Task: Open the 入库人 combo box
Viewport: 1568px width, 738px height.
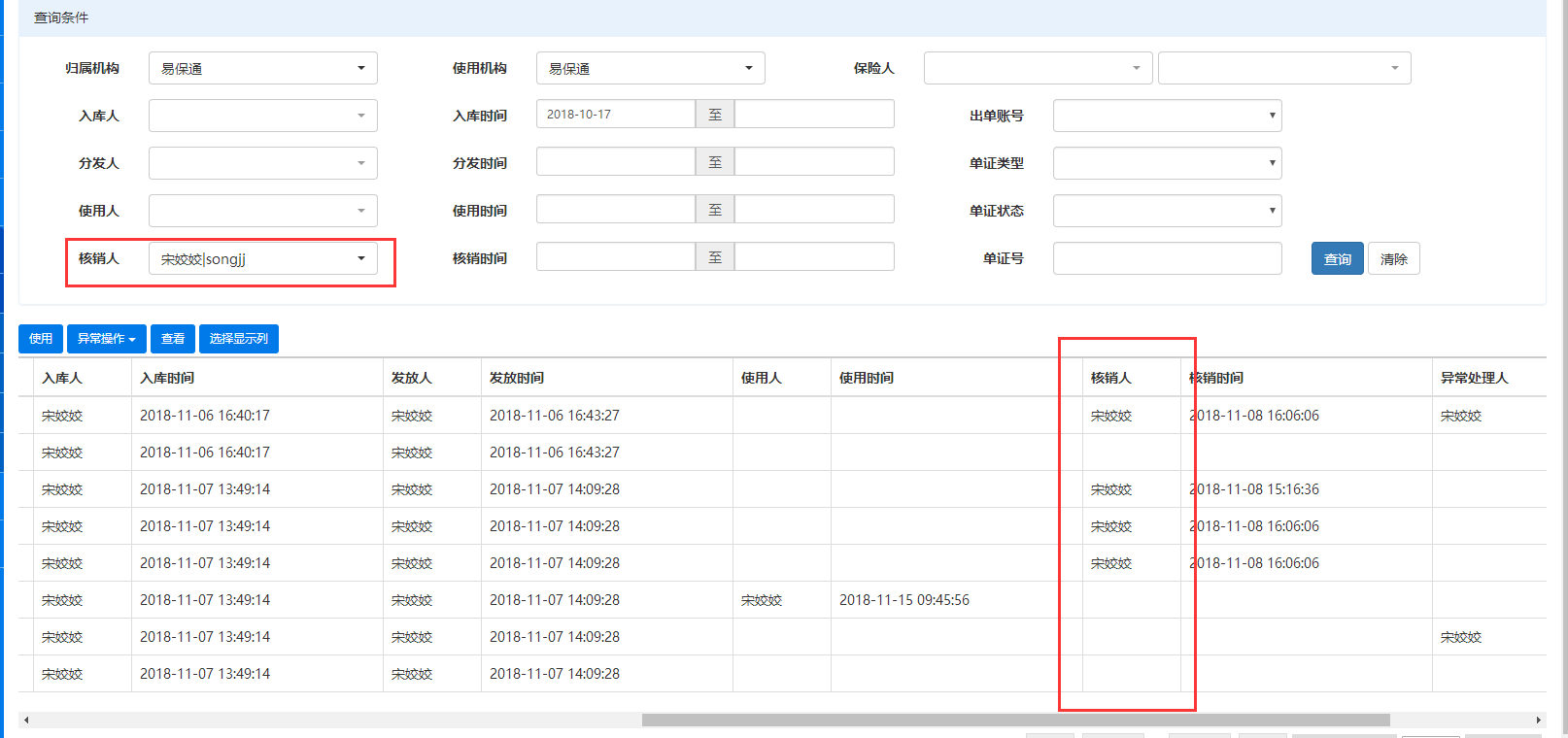Action: pyautogui.click(x=262, y=116)
